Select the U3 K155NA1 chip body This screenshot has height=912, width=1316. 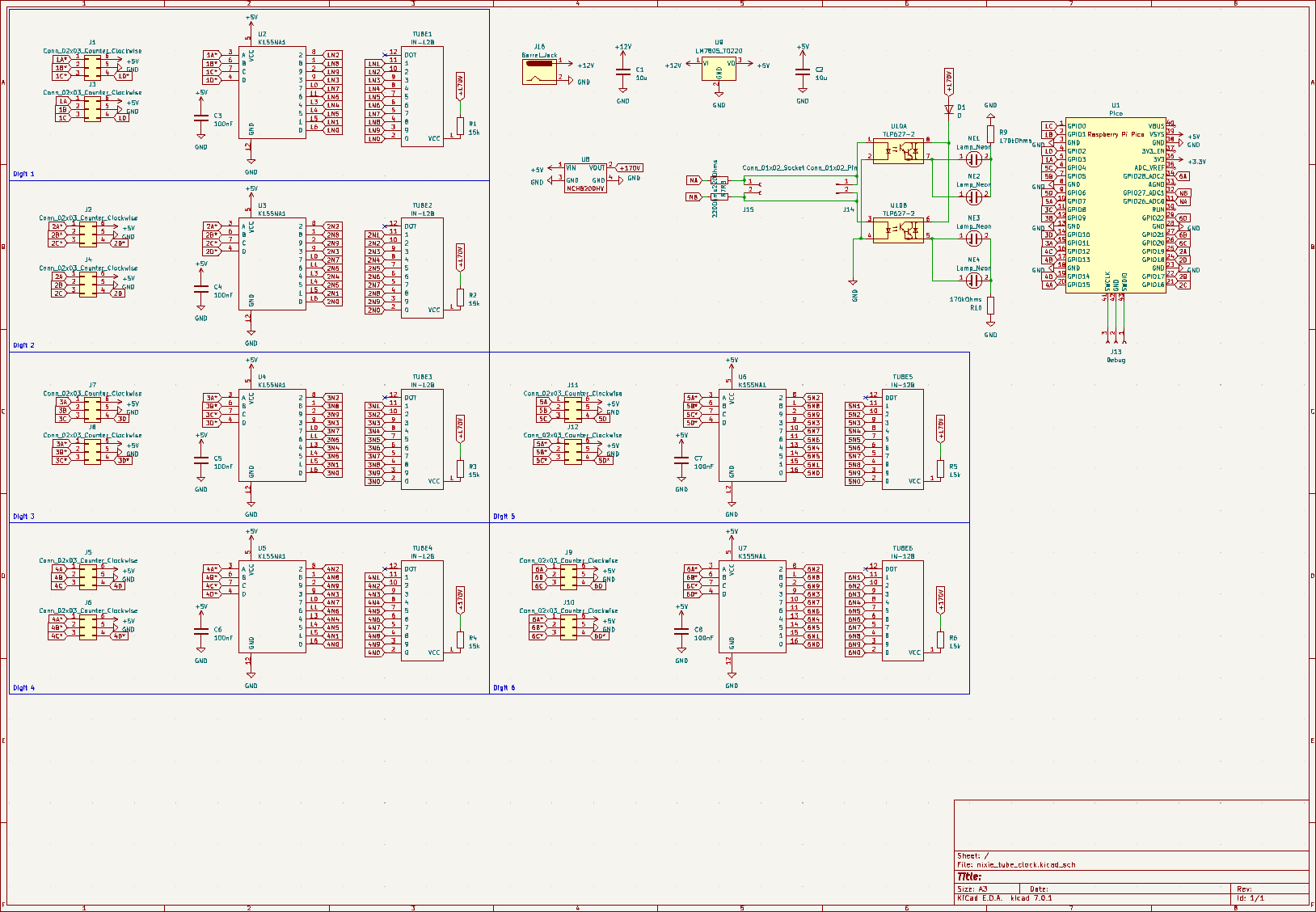tap(272, 264)
